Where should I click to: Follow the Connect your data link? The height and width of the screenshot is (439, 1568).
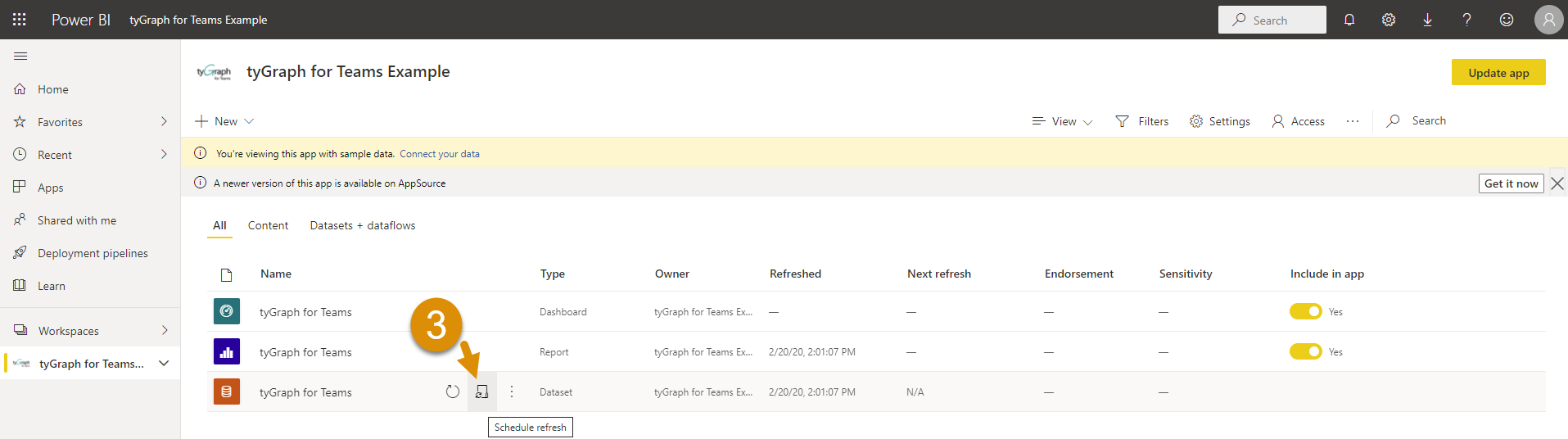click(440, 154)
